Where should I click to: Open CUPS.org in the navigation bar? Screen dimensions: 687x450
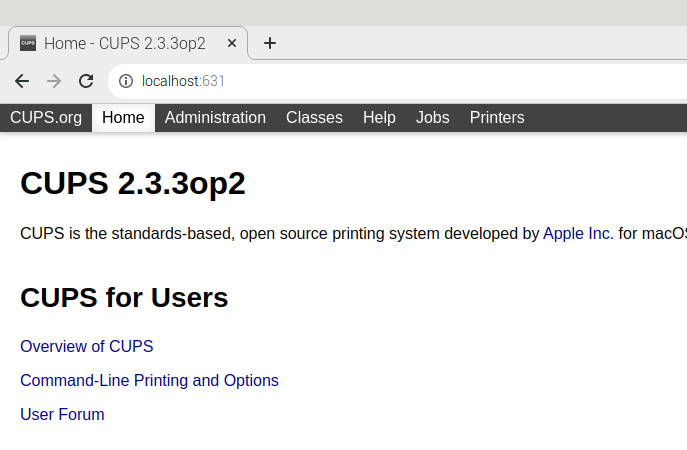46,117
